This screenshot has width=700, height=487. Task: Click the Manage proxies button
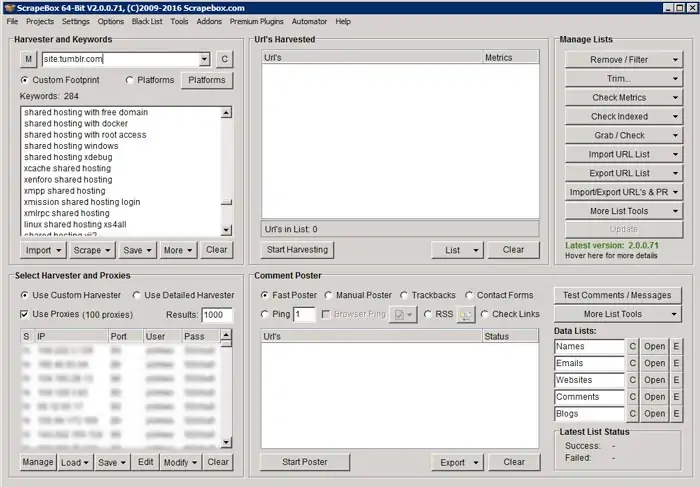(x=38, y=462)
